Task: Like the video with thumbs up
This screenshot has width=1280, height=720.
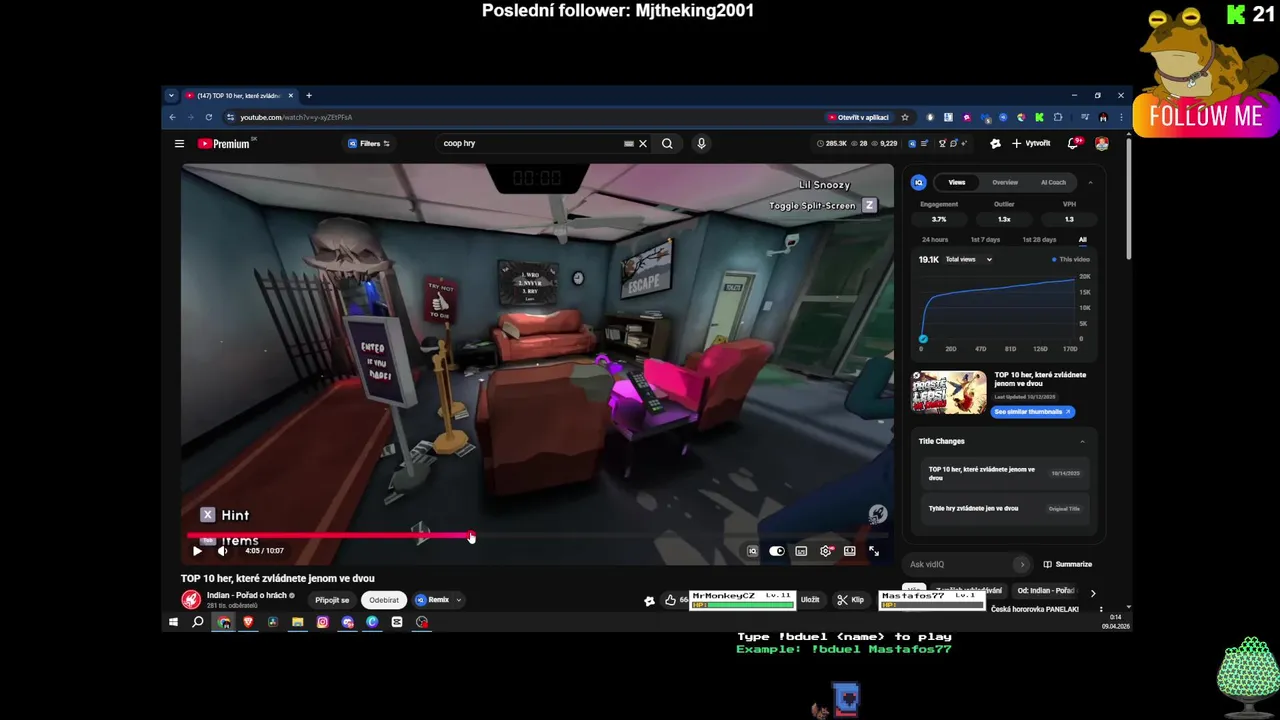Action: 670,600
